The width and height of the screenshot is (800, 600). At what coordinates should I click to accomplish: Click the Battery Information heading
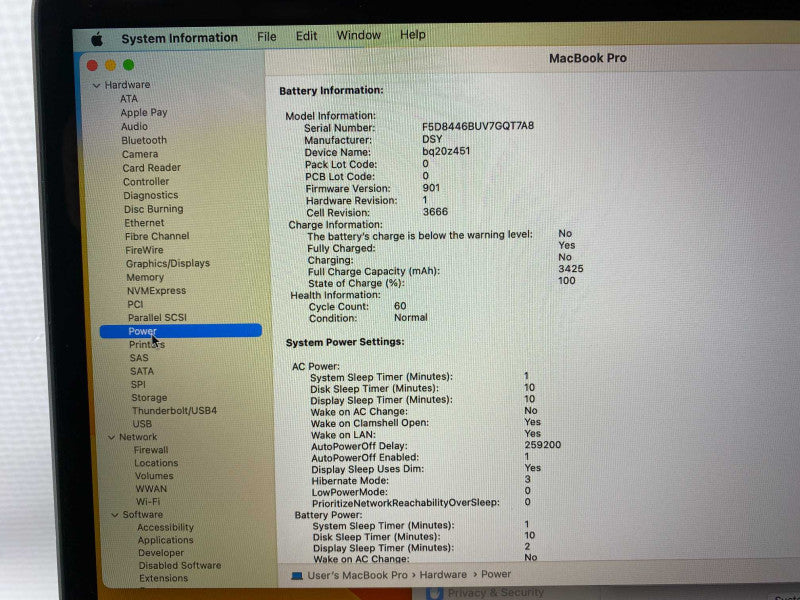[x=331, y=90]
